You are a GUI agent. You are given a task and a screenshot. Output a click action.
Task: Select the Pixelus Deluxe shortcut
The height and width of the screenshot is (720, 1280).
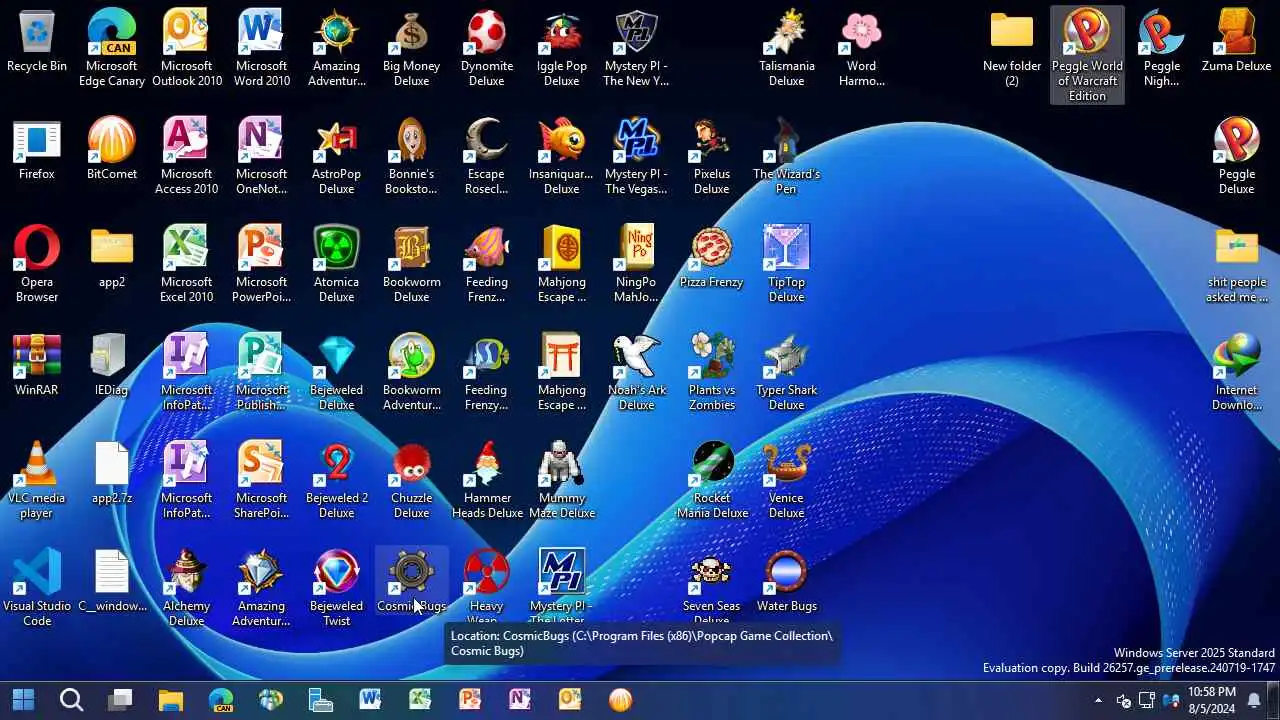click(712, 155)
